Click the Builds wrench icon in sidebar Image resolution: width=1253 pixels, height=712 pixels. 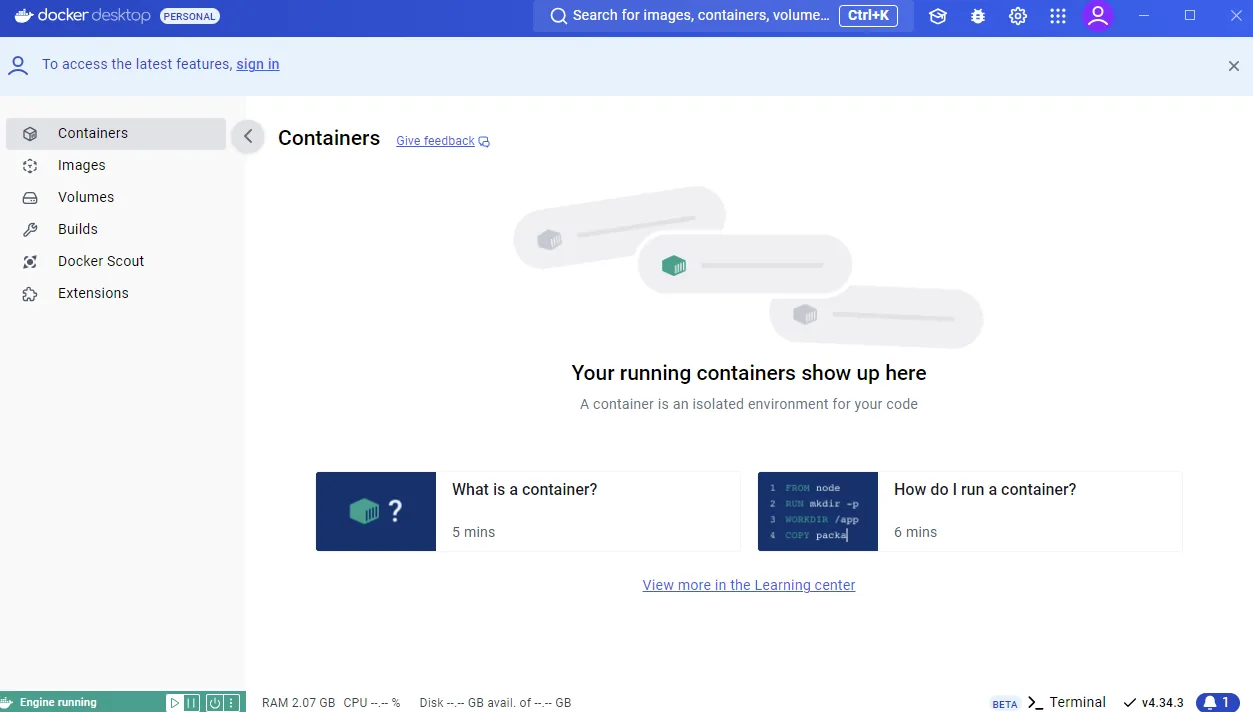pyautogui.click(x=30, y=229)
